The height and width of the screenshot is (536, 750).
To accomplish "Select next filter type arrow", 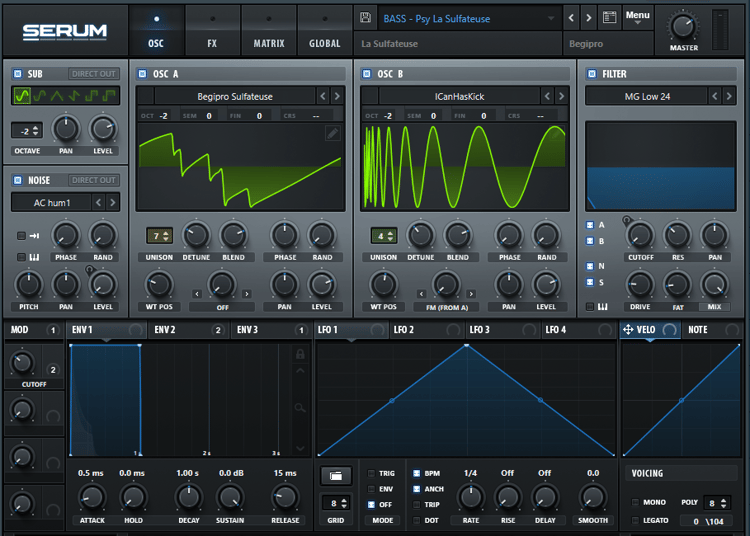I will point(729,96).
